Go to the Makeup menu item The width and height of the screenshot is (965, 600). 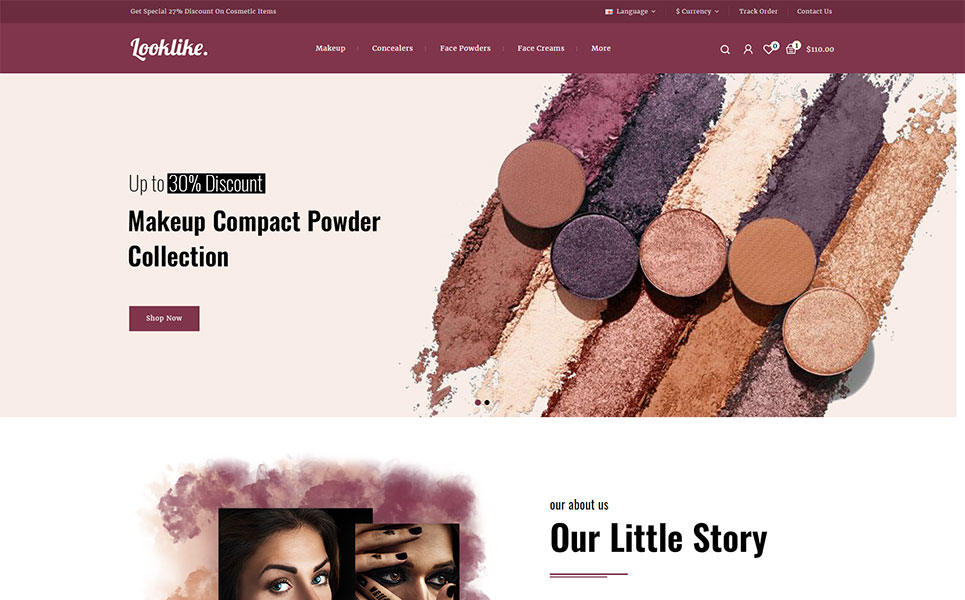330,48
